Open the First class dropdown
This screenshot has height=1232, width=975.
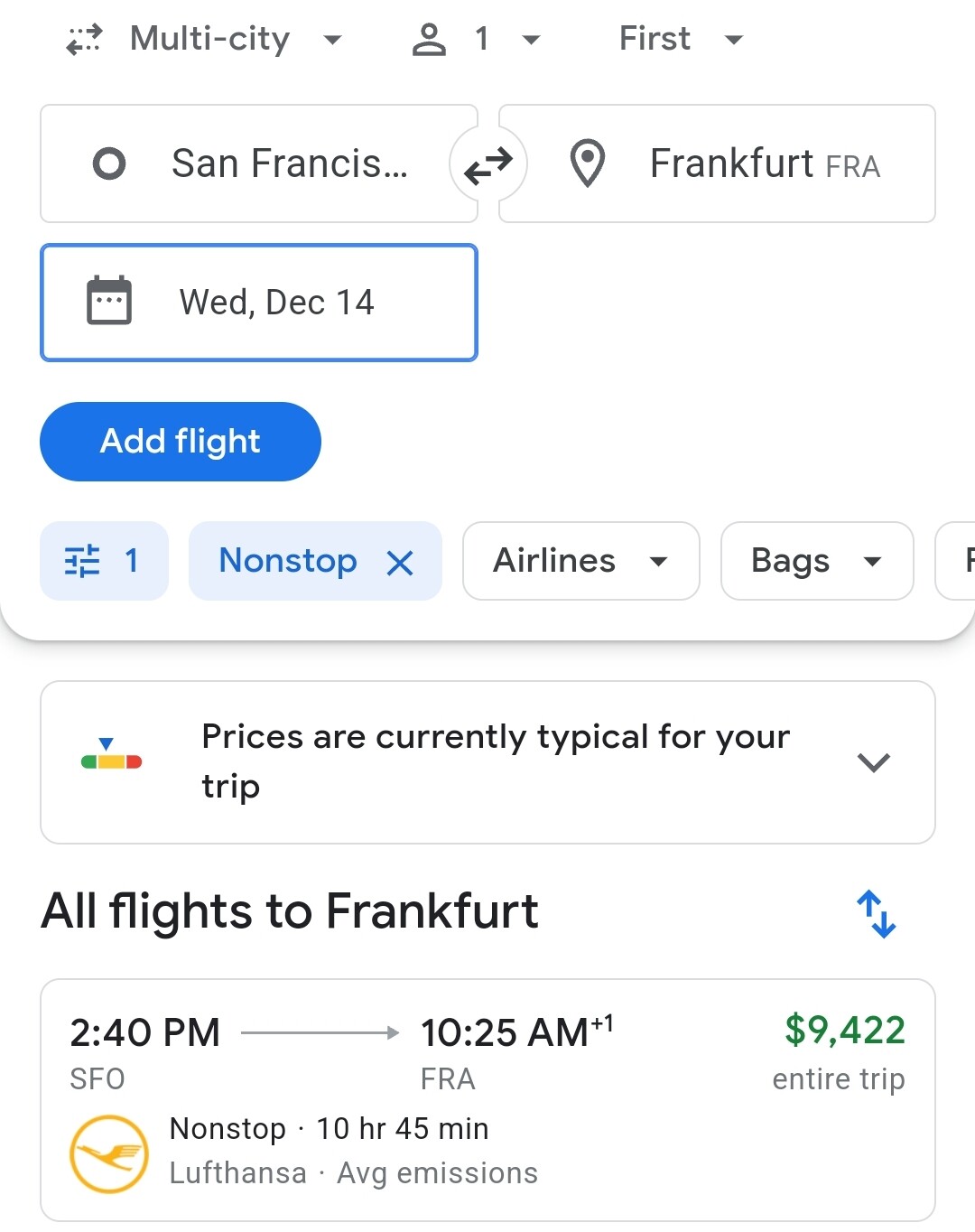(681, 39)
